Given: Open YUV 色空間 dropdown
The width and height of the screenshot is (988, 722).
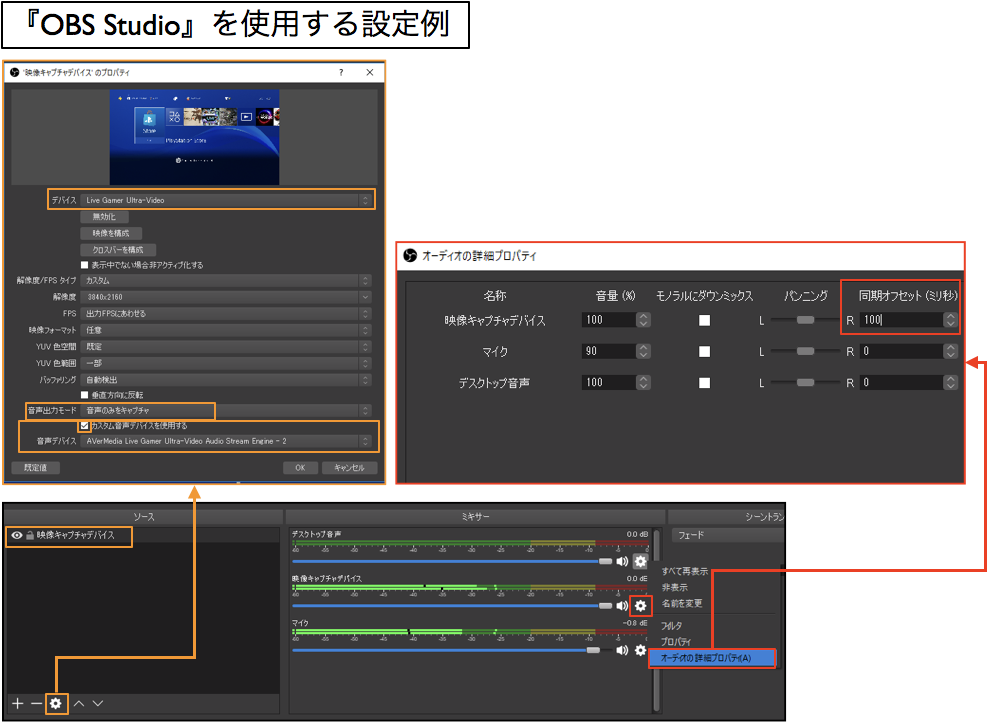Looking at the screenshot, I should coord(226,347).
